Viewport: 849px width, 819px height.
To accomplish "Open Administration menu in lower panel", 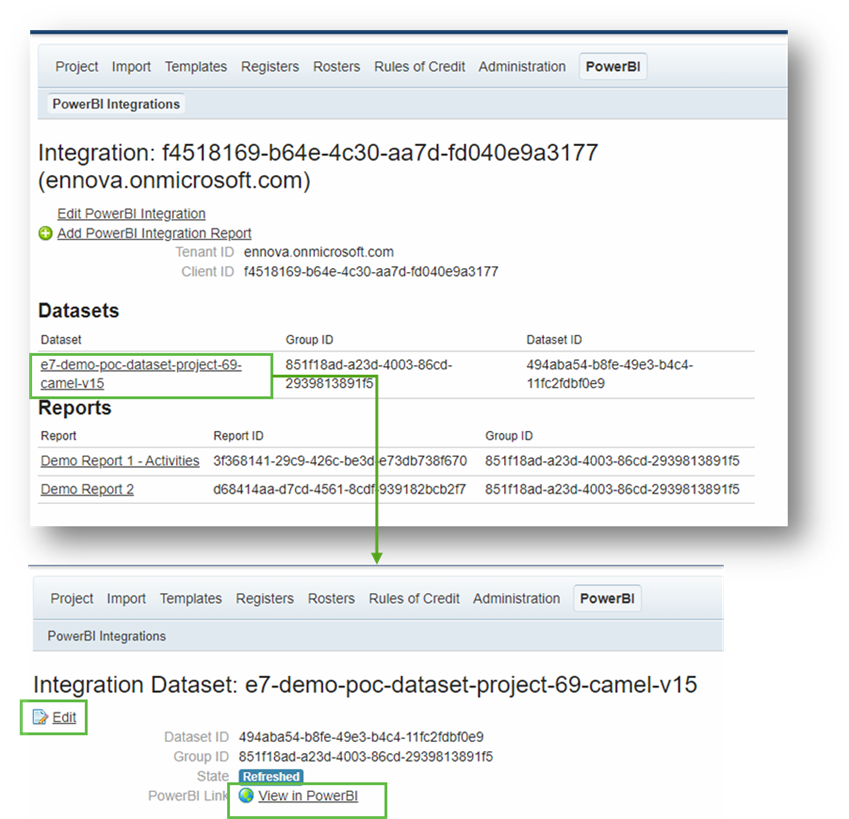I will click(517, 599).
